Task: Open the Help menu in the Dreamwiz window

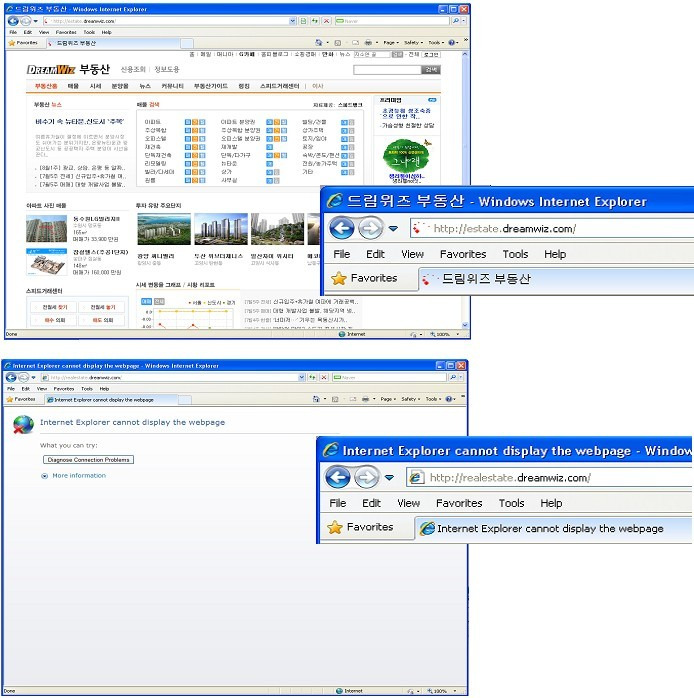Action: tap(106, 32)
